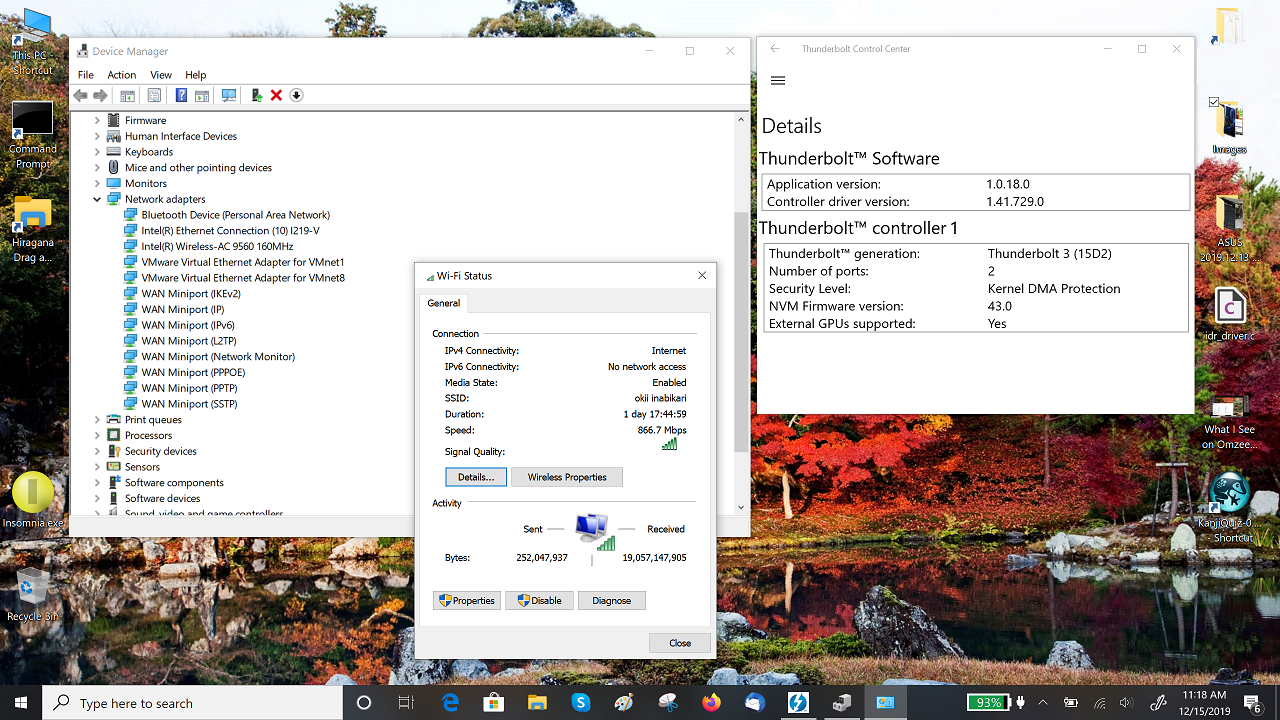Select the Command Prompt desktop shortcut
The height and width of the screenshot is (720, 1280).
tap(32, 135)
